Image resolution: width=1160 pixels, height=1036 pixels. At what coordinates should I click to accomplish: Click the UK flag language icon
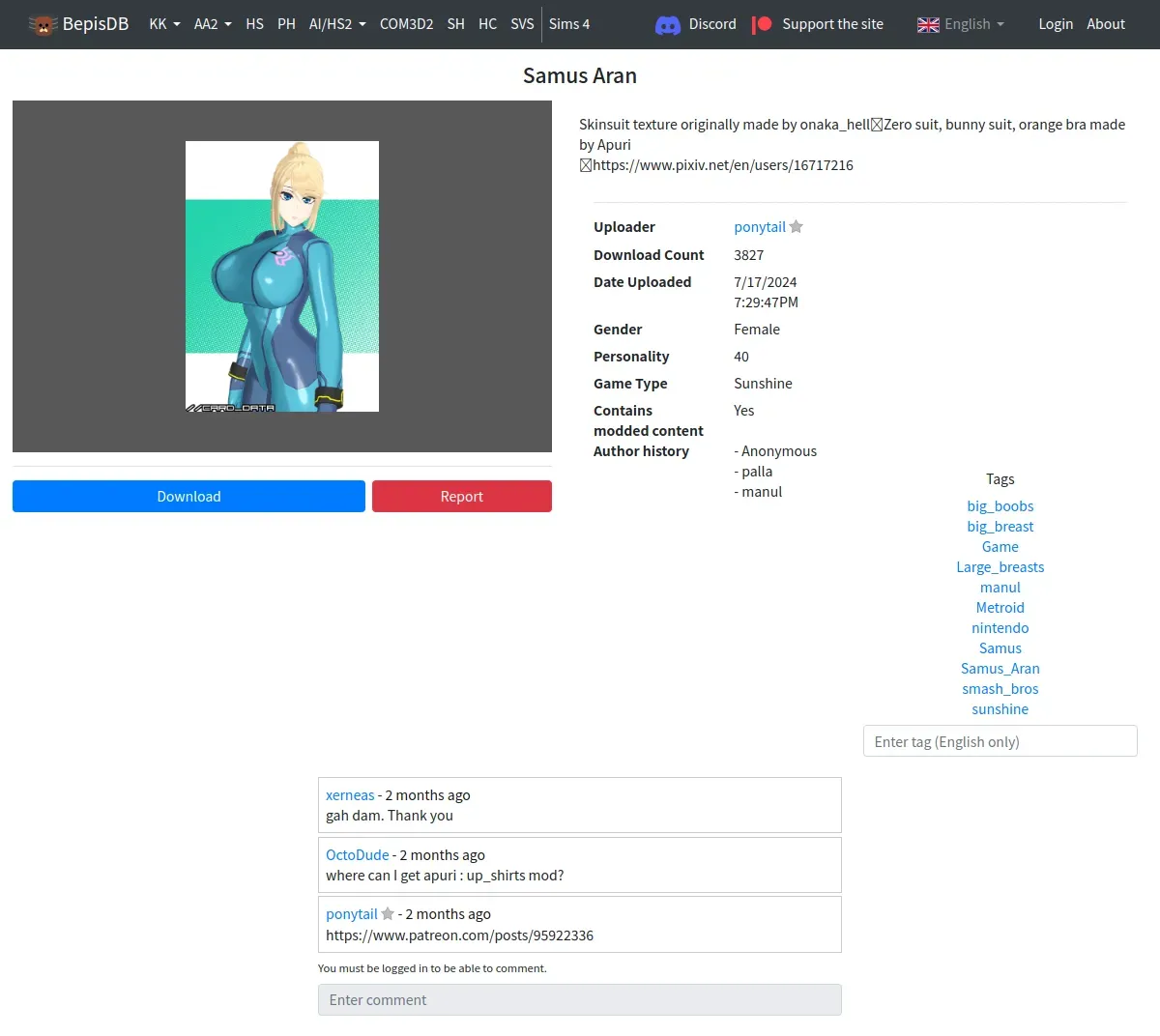(928, 25)
